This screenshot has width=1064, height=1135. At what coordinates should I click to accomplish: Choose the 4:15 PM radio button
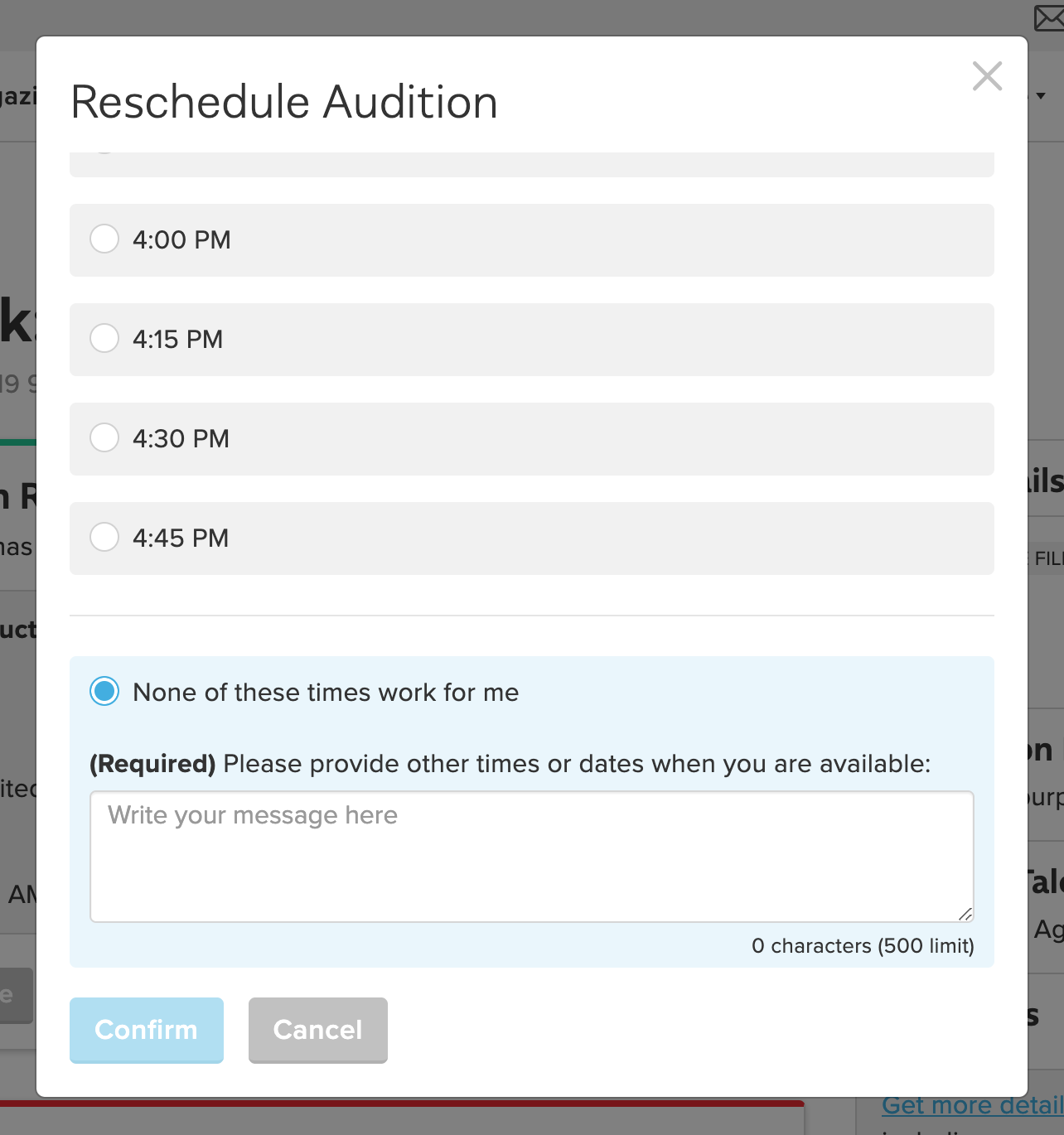(x=104, y=338)
